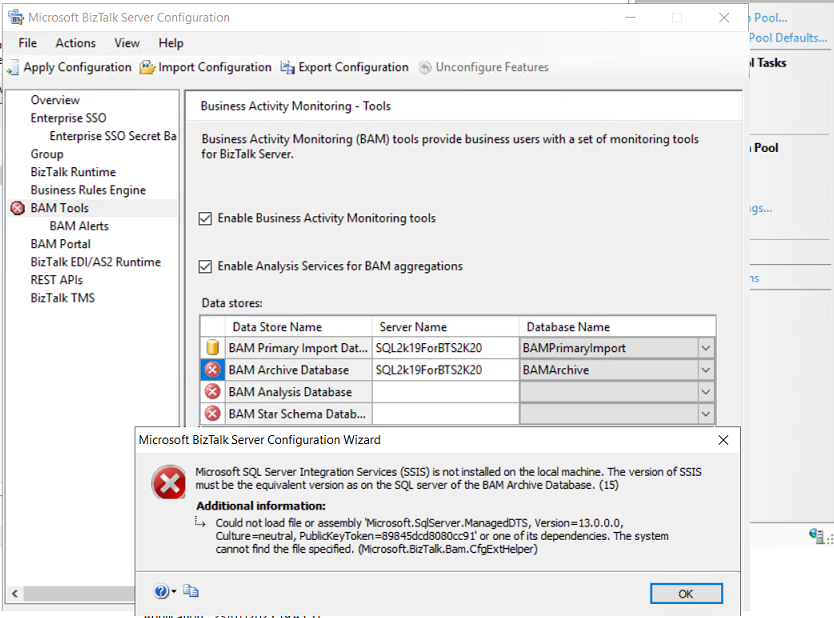Image resolution: width=834 pixels, height=618 pixels.
Task: Click the error icon on BAM Archive Database row
Action: [213, 369]
